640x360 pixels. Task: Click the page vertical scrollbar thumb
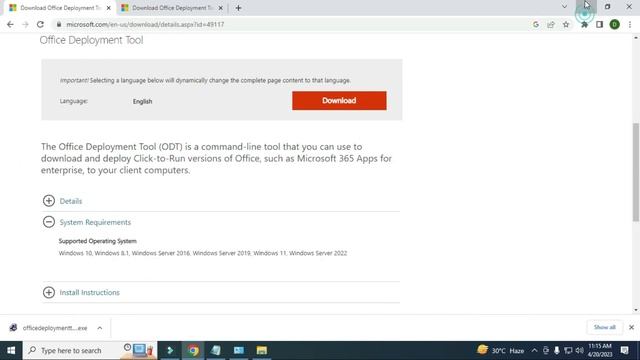click(x=636, y=172)
